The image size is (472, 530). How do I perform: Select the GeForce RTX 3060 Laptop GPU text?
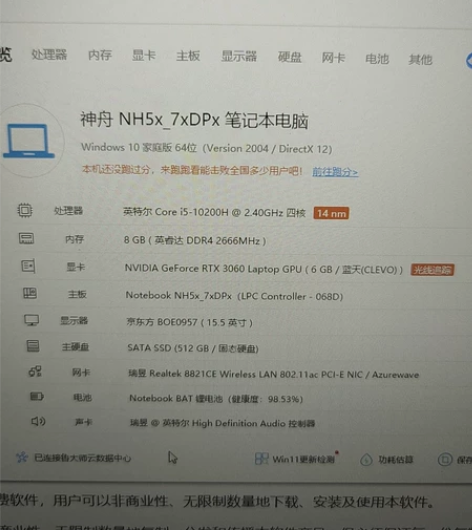pos(264,269)
